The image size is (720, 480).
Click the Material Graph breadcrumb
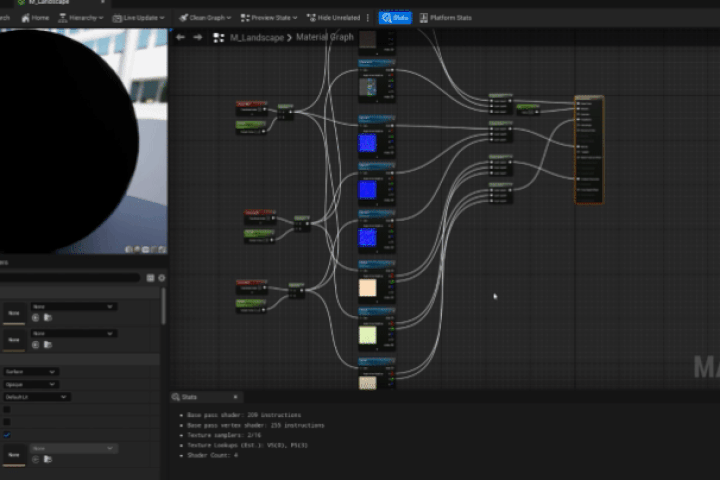(x=325, y=37)
